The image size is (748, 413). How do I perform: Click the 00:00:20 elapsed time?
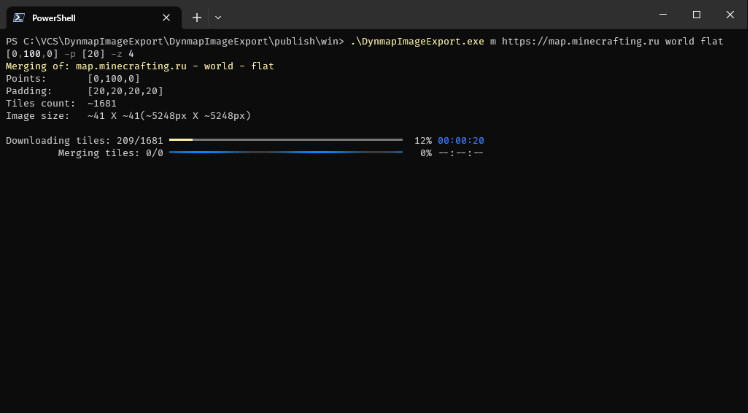461,141
